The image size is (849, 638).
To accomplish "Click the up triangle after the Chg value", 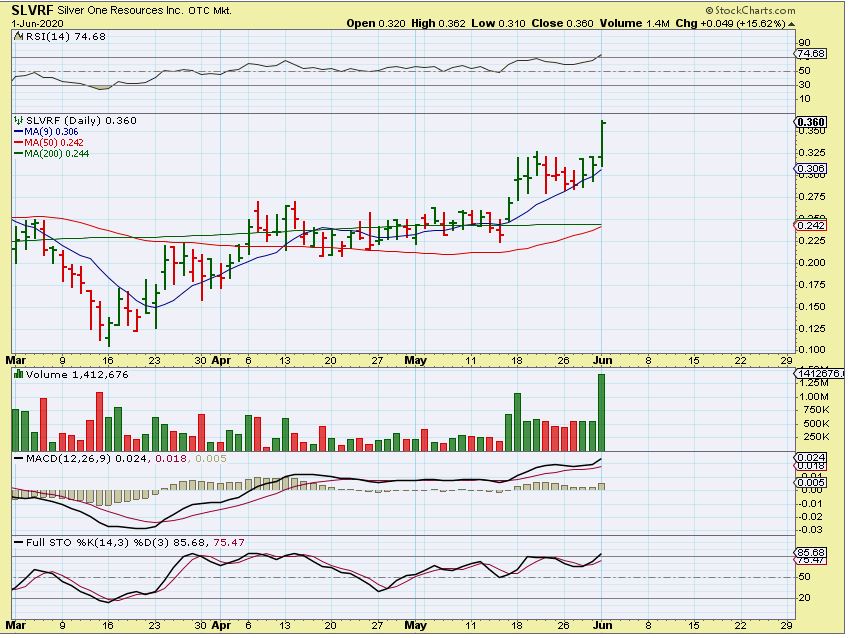I will [x=791, y=24].
